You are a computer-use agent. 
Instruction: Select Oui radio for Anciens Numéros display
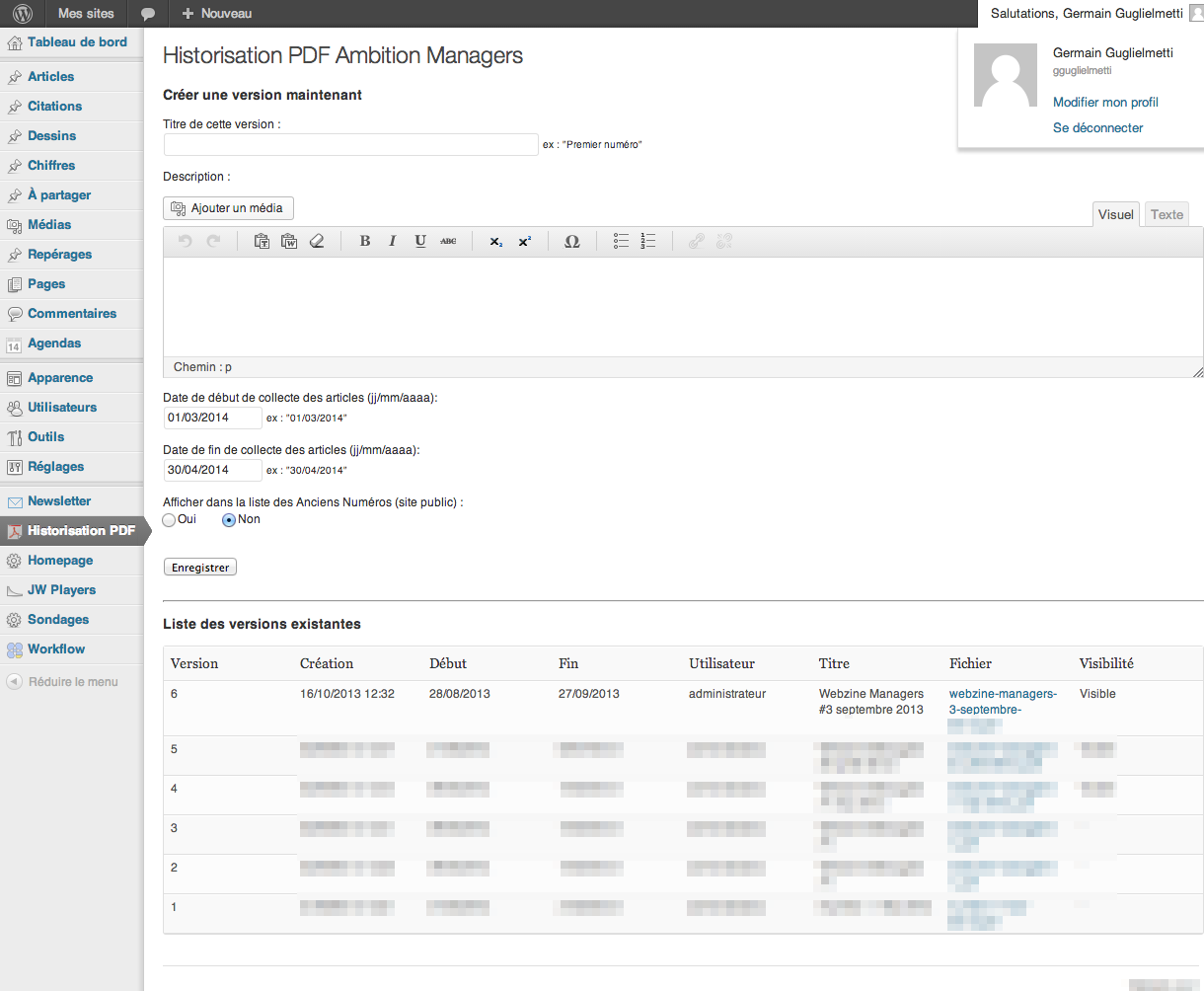(x=170, y=520)
